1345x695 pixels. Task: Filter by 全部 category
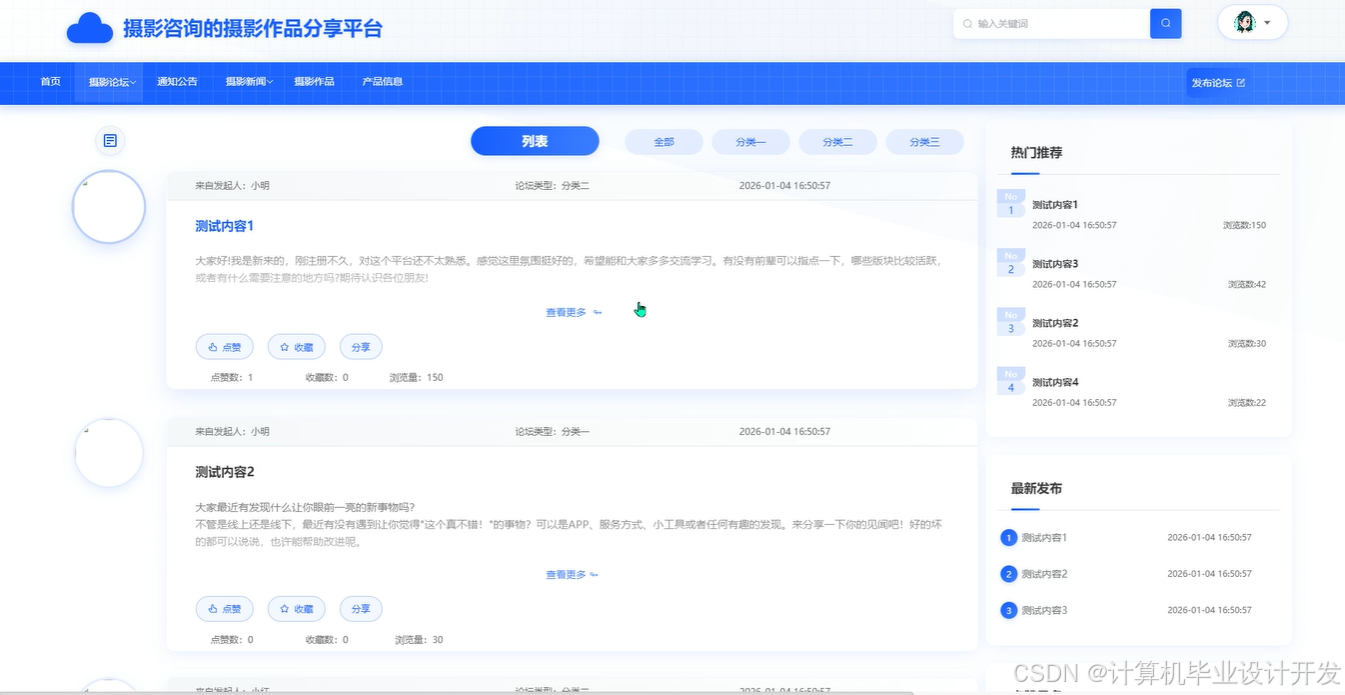[x=664, y=142]
